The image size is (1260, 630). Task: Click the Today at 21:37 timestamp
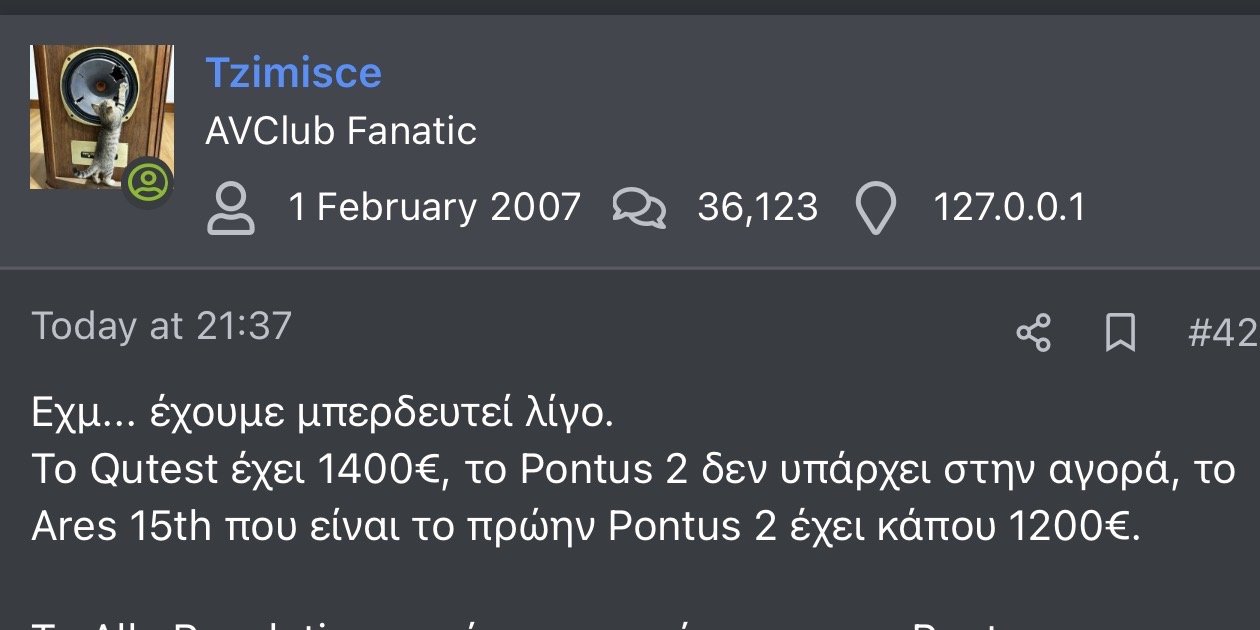(x=161, y=326)
